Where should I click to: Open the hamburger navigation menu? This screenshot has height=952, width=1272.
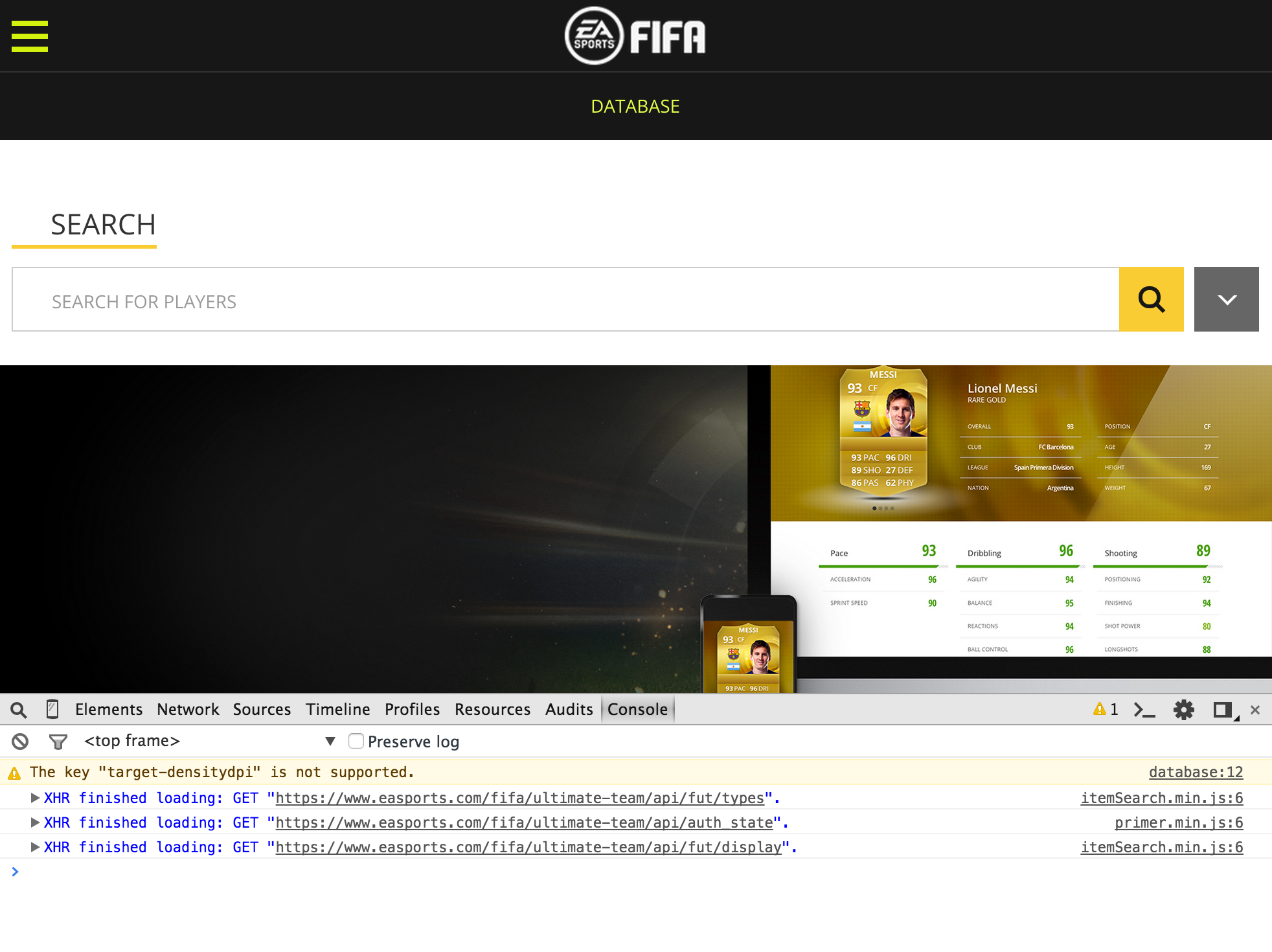click(30, 36)
